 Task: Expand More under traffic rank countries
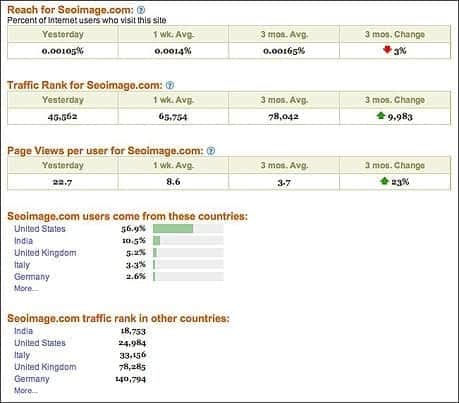[x=26, y=390]
